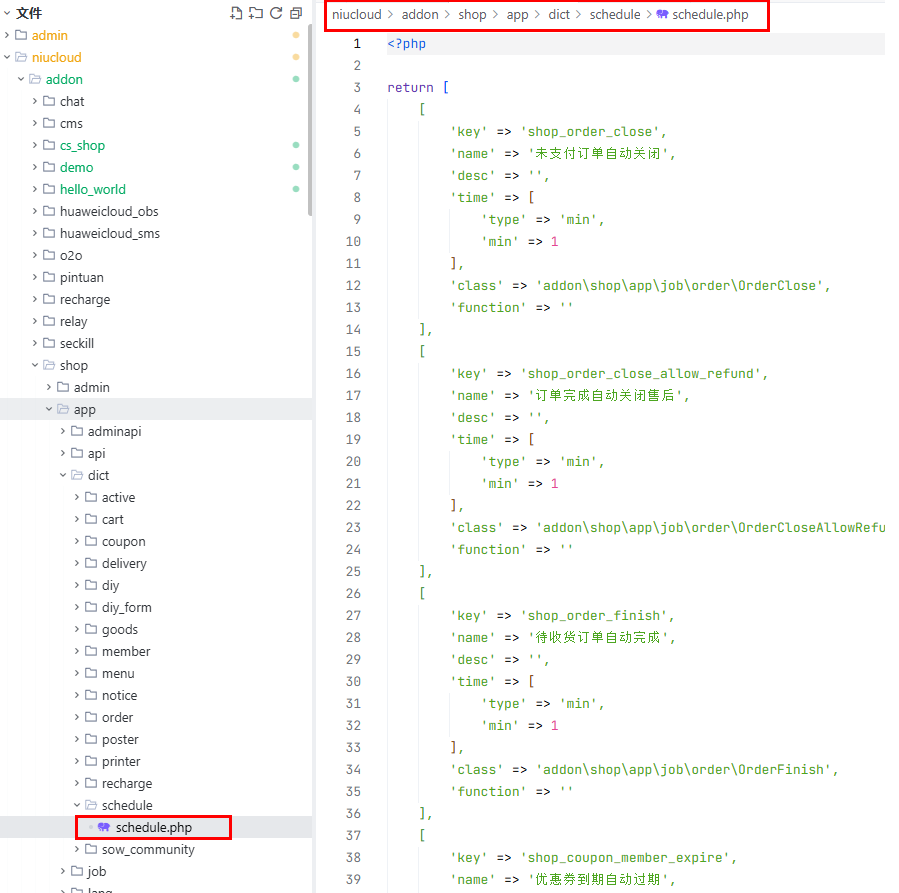Collapse the 文件 section header
The image size is (899, 893).
tap(7, 14)
